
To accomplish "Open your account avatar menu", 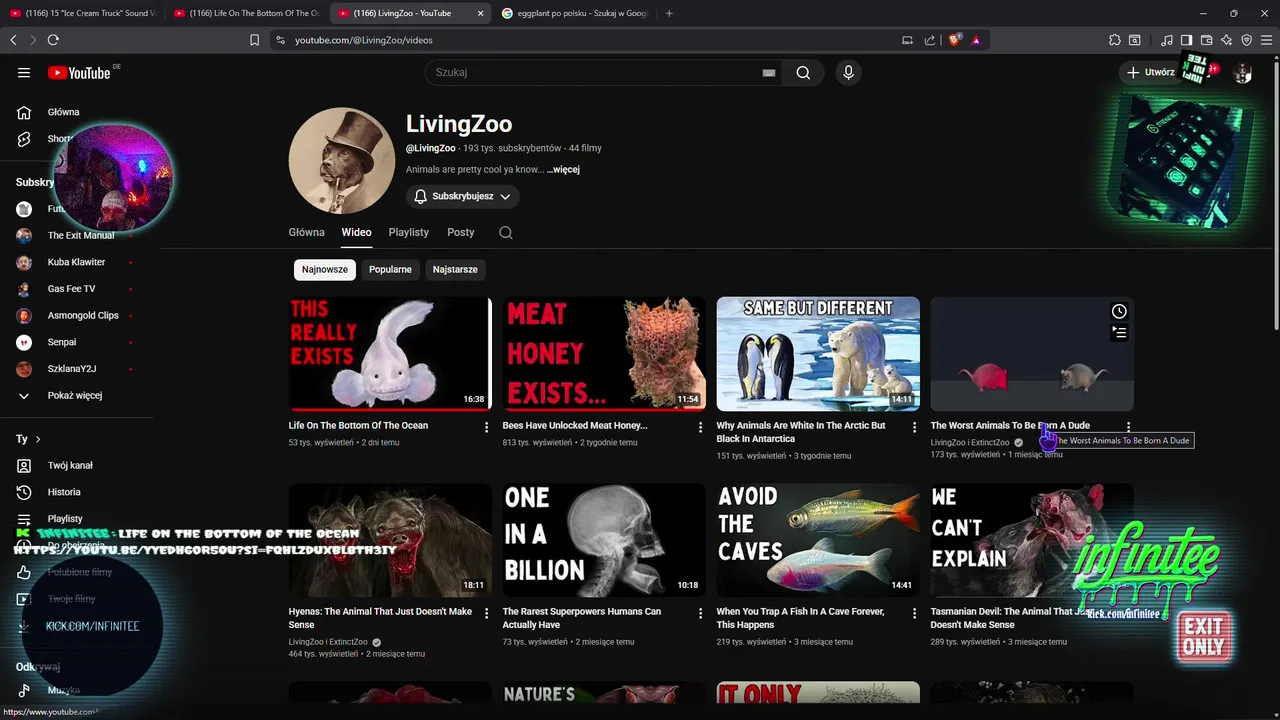I will (1243, 72).
